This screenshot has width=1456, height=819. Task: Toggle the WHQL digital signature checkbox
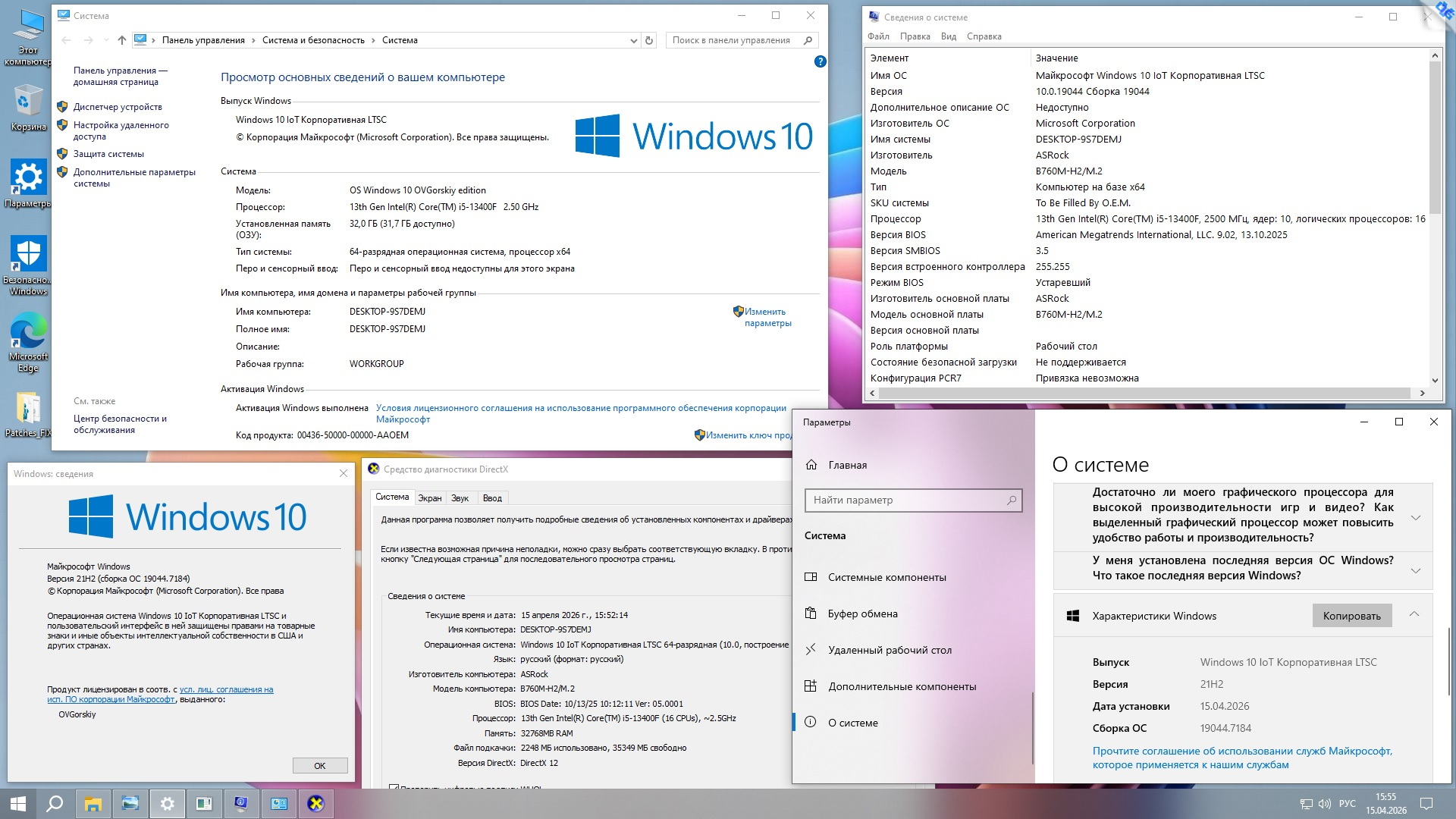pos(394,787)
